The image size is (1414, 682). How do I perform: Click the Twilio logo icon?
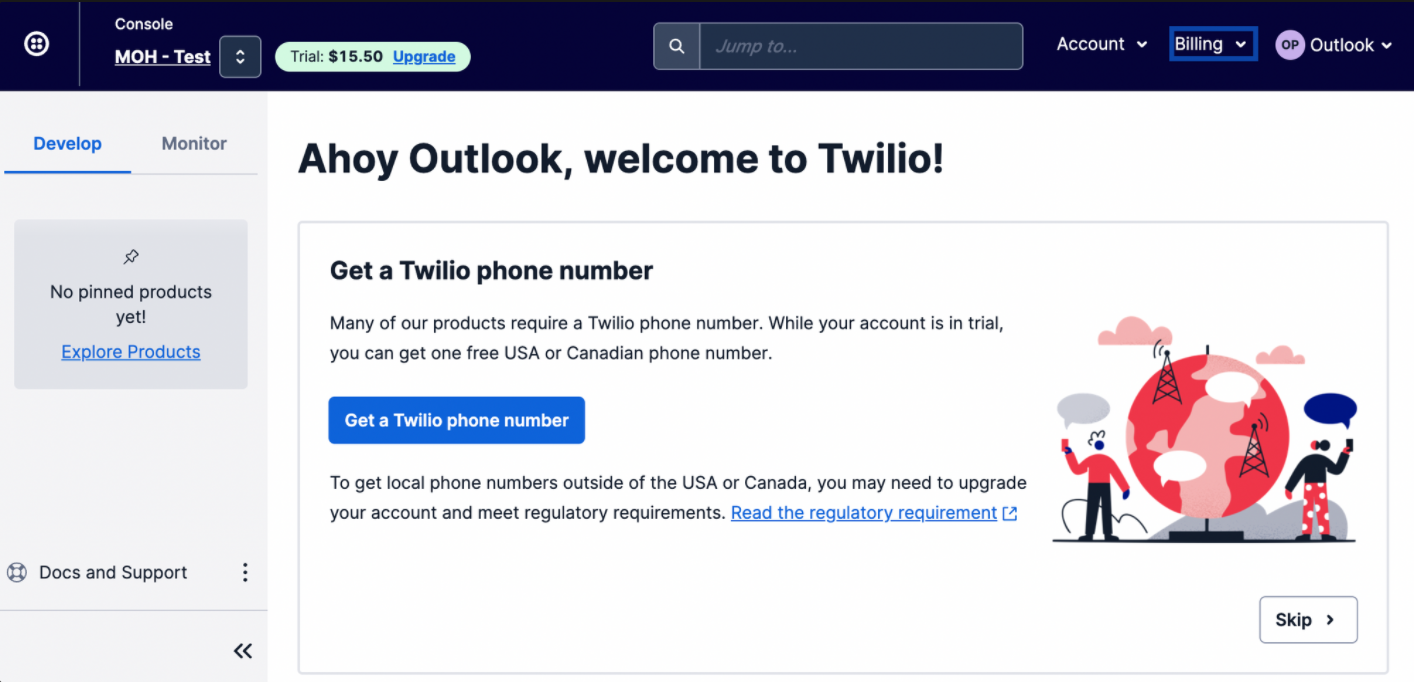pyautogui.click(x=37, y=44)
